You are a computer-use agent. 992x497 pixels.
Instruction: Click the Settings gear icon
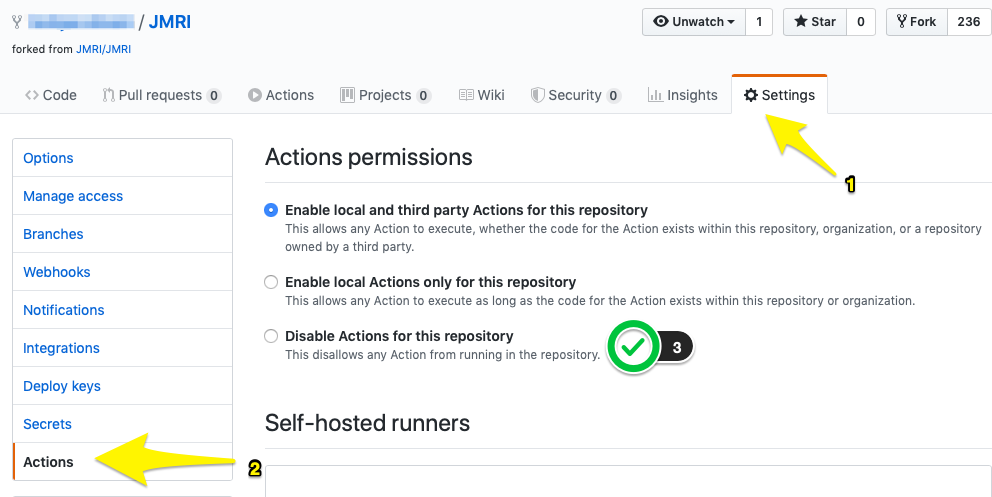click(x=750, y=95)
